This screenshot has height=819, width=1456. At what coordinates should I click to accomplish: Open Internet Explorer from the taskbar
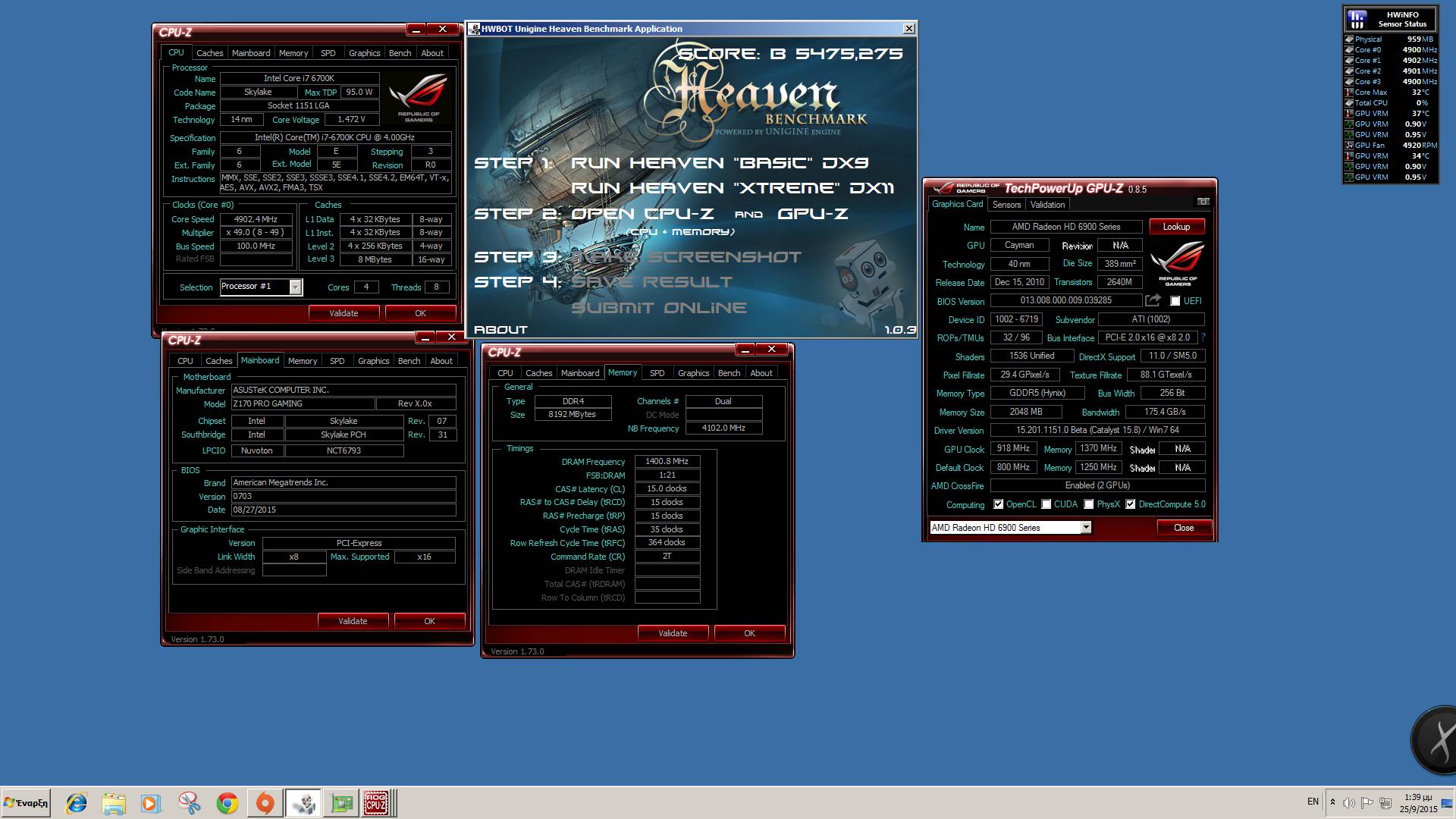tap(76, 803)
